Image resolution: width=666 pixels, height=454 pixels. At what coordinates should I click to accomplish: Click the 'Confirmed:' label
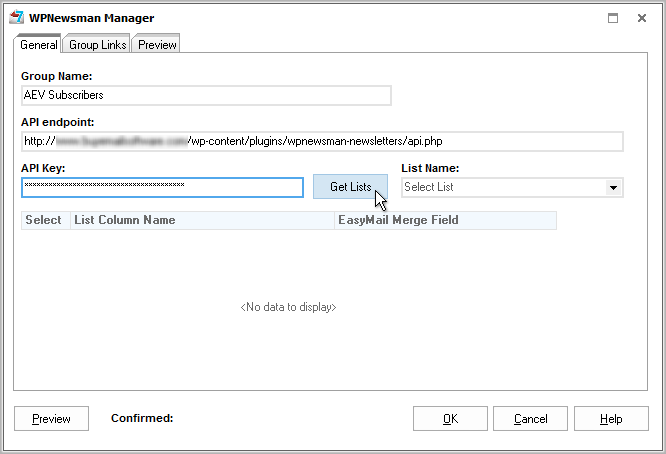coord(142,418)
